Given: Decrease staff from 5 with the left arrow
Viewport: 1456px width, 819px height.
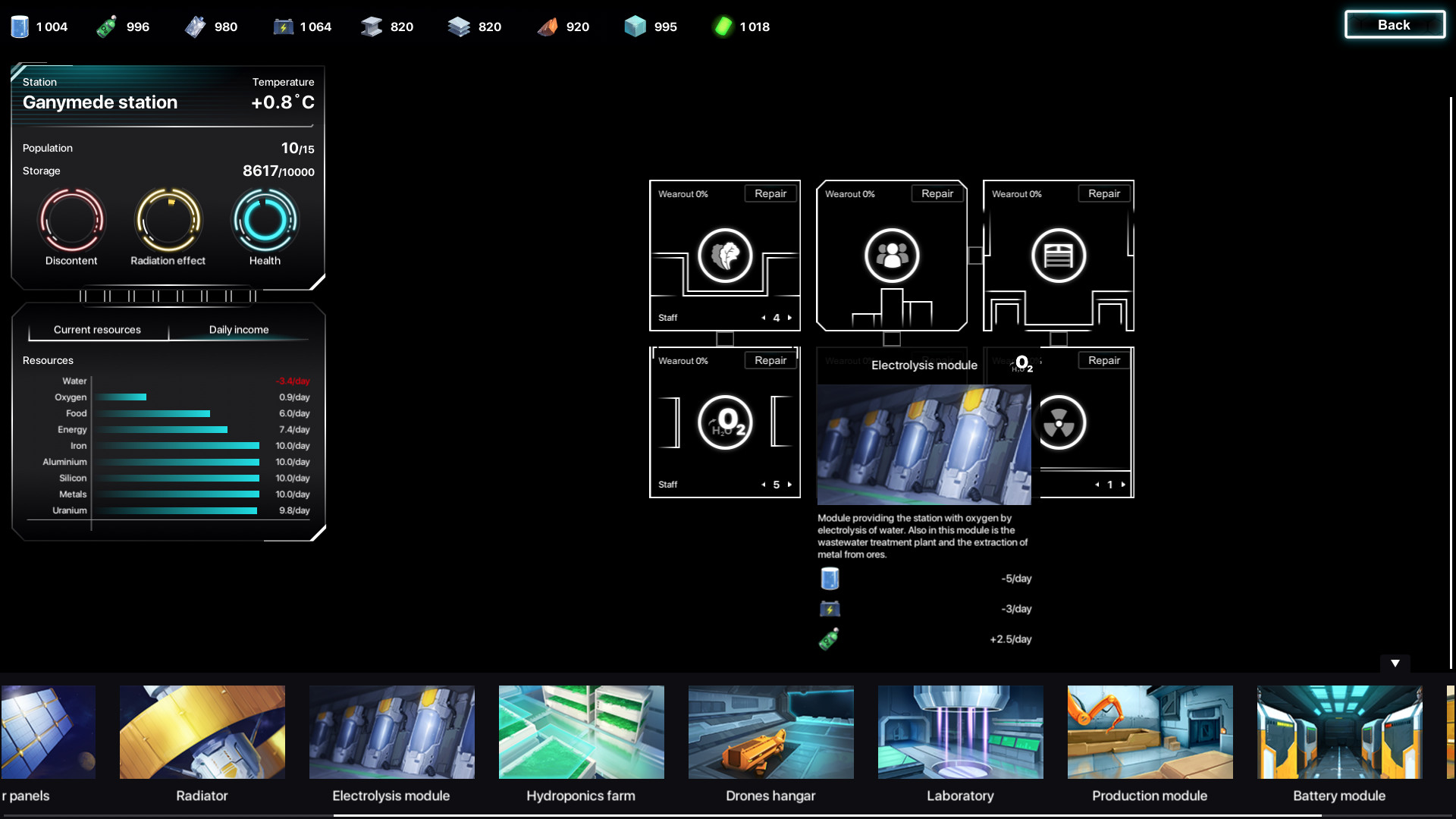Looking at the screenshot, I should (x=763, y=485).
